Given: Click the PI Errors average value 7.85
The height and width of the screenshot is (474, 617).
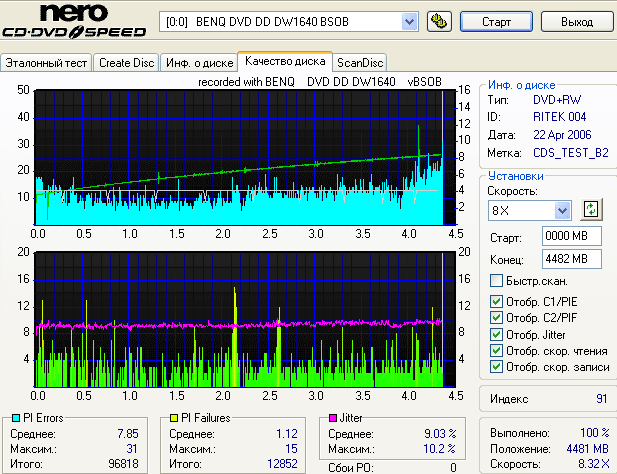Looking at the screenshot, I should pos(128,433).
